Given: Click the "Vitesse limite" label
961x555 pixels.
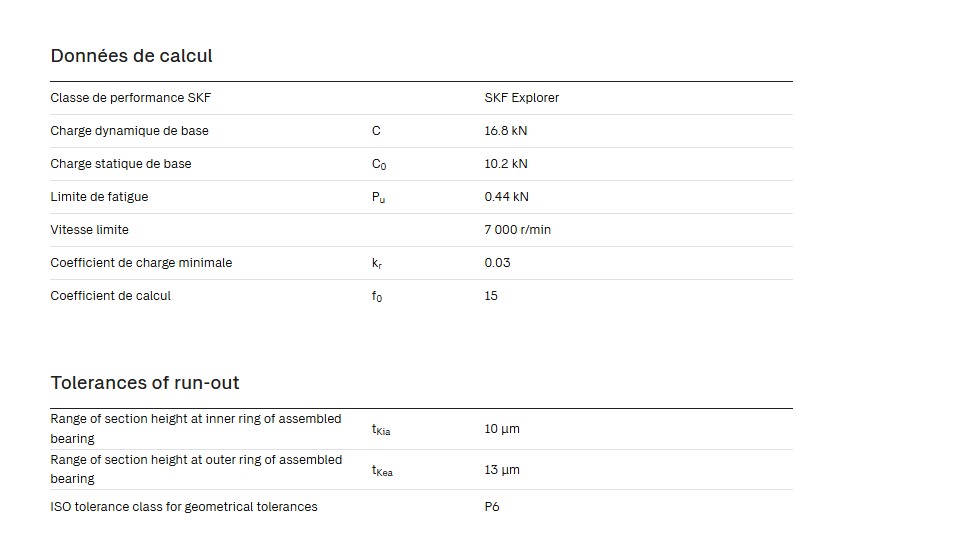Looking at the screenshot, I should pyautogui.click(x=89, y=230).
